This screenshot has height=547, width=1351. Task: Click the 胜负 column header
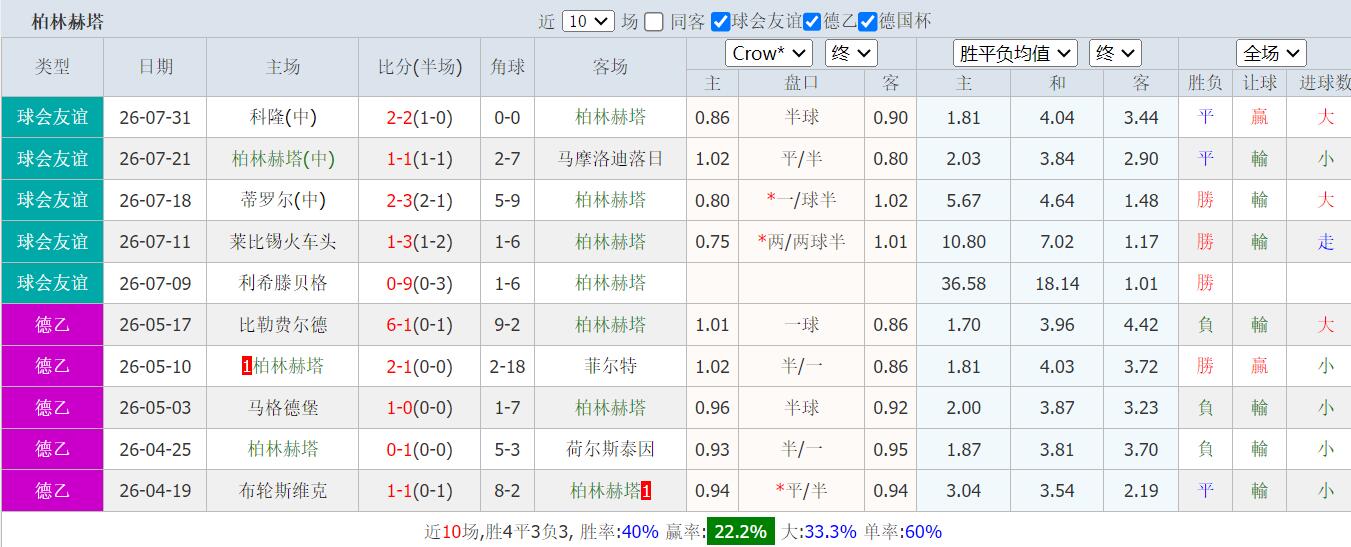pyautogui.click(x=1205, y=83)
